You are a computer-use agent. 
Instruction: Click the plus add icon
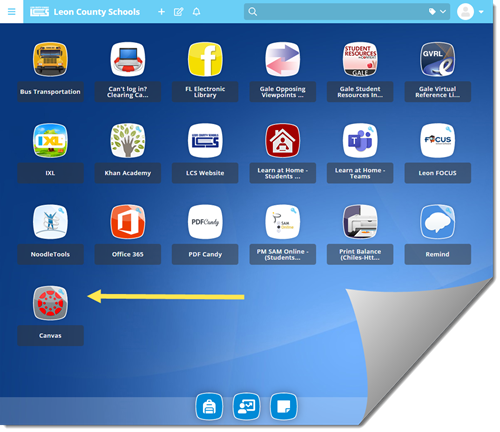coord(161,12)
